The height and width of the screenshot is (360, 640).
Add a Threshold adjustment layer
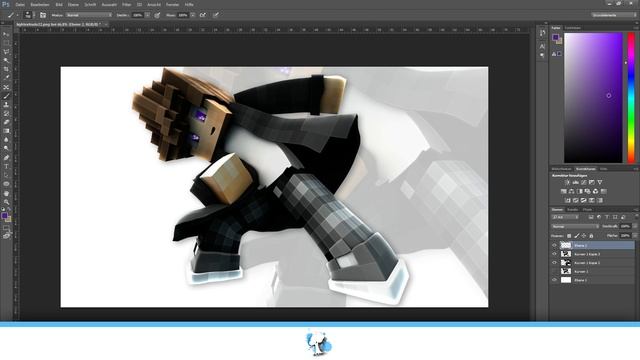click(584, 200)
